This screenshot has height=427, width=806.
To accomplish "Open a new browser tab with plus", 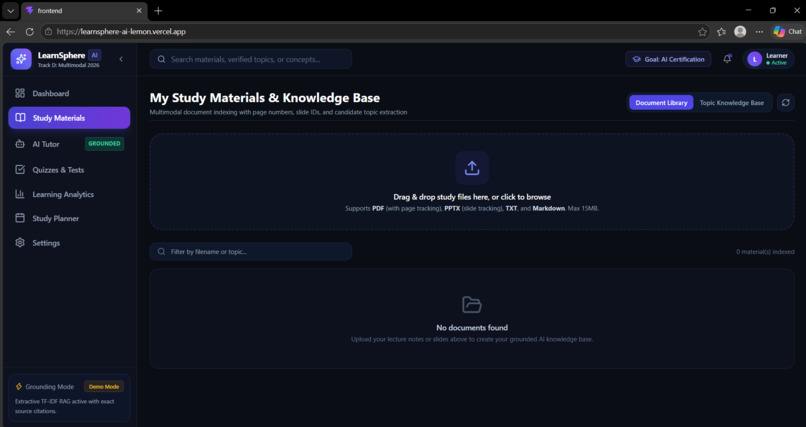I will 158,11.
